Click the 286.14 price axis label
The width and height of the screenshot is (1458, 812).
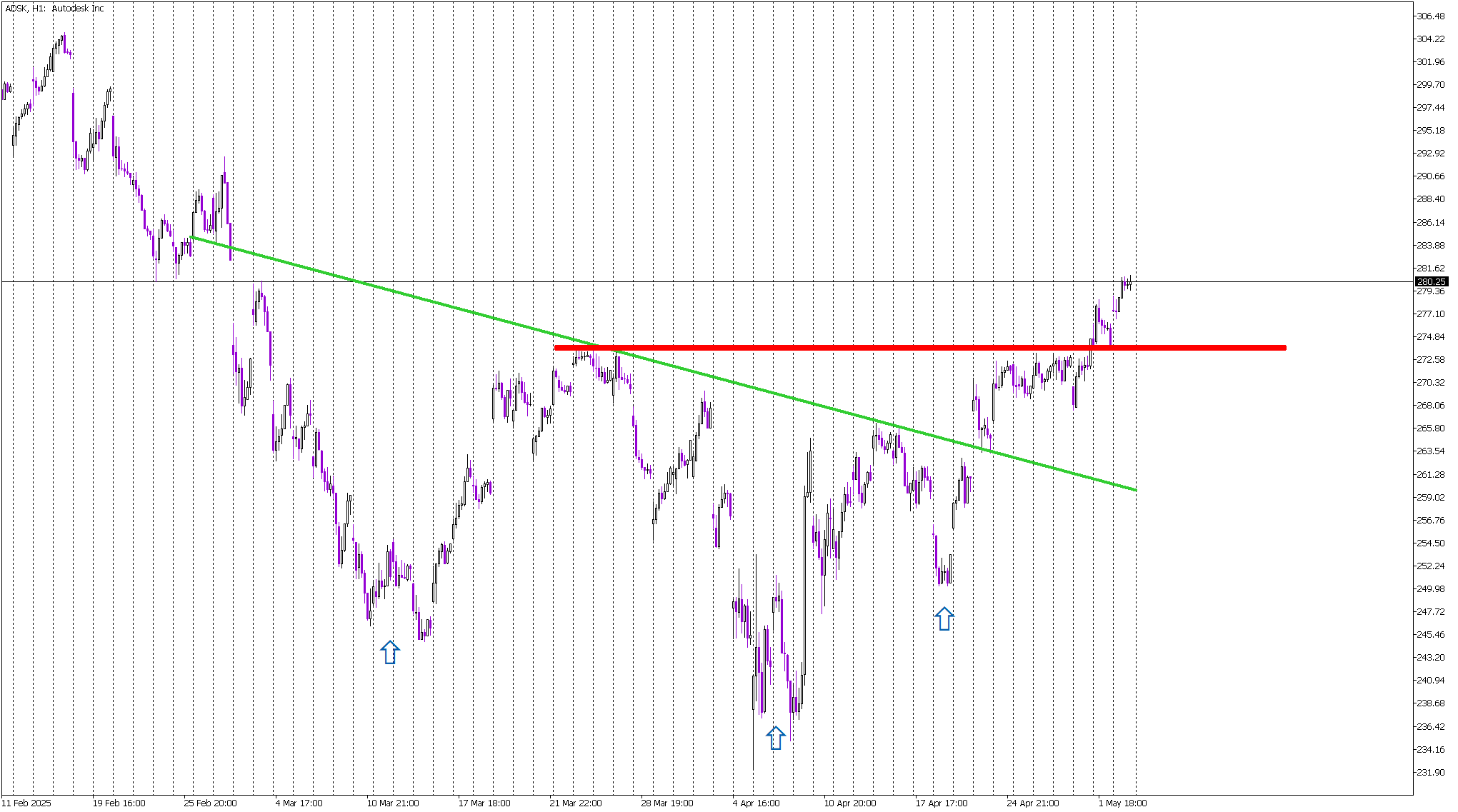tap(1431, 223)
